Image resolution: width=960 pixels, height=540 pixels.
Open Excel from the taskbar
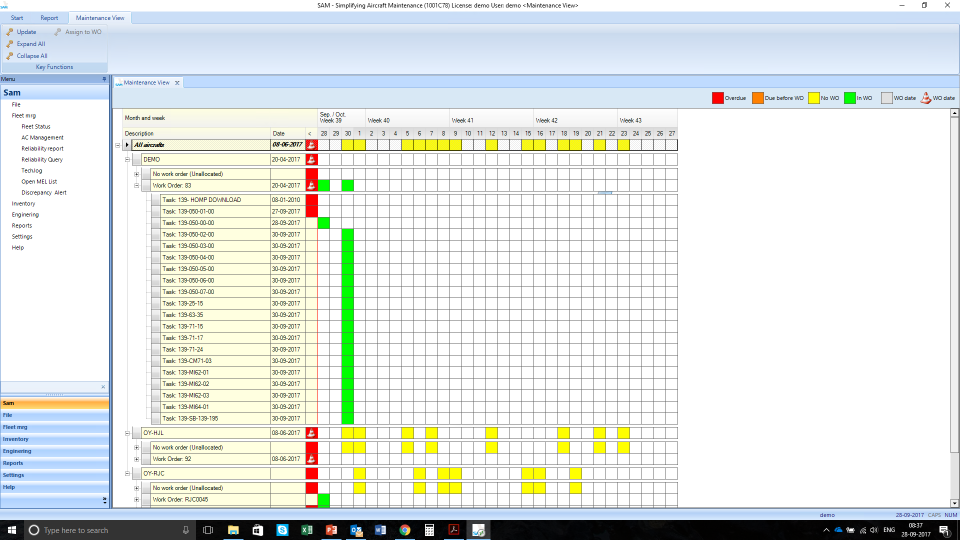[x=307, y=530]
